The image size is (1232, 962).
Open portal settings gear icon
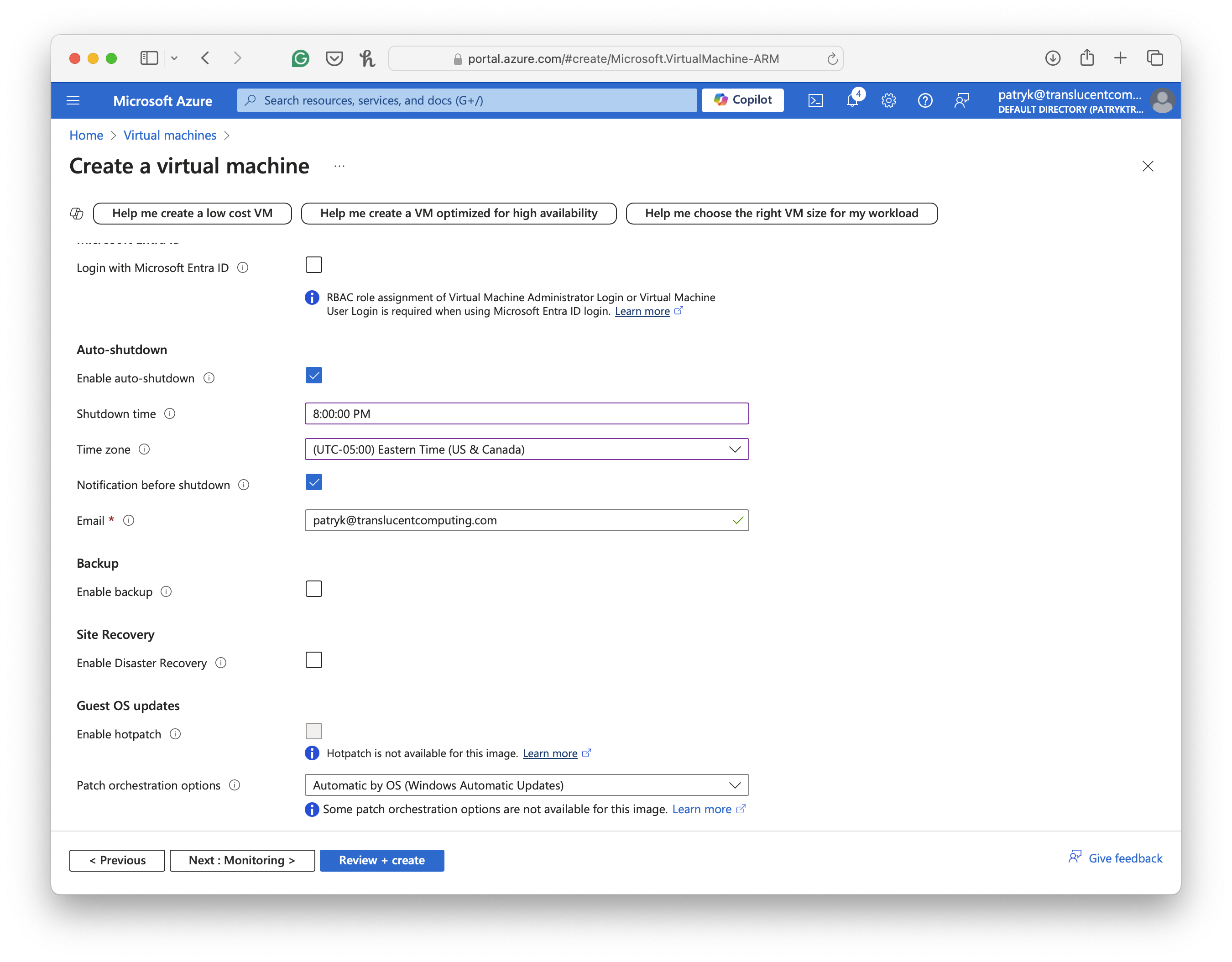coord(888,100)
